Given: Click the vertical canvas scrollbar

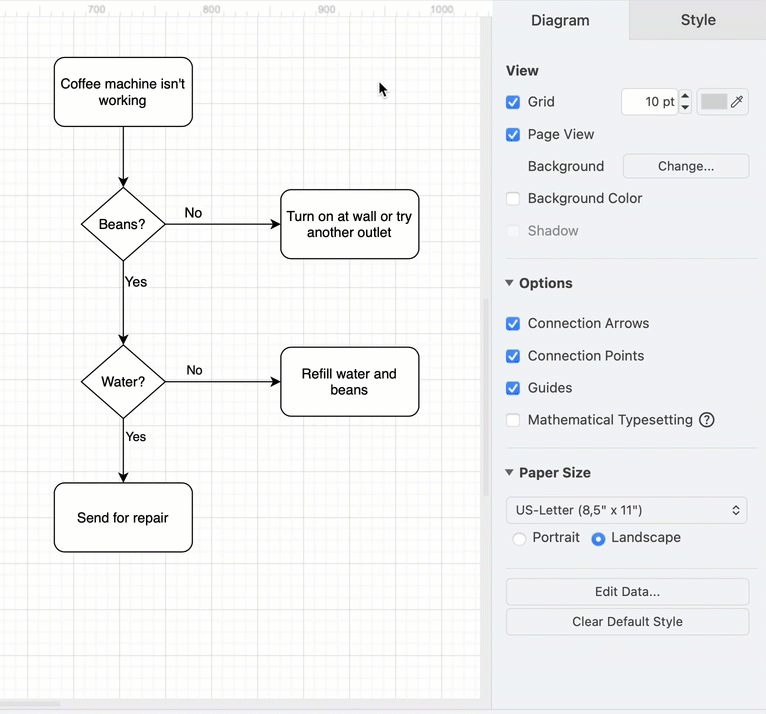Looking at the screenshot, I should coord(486,397).
